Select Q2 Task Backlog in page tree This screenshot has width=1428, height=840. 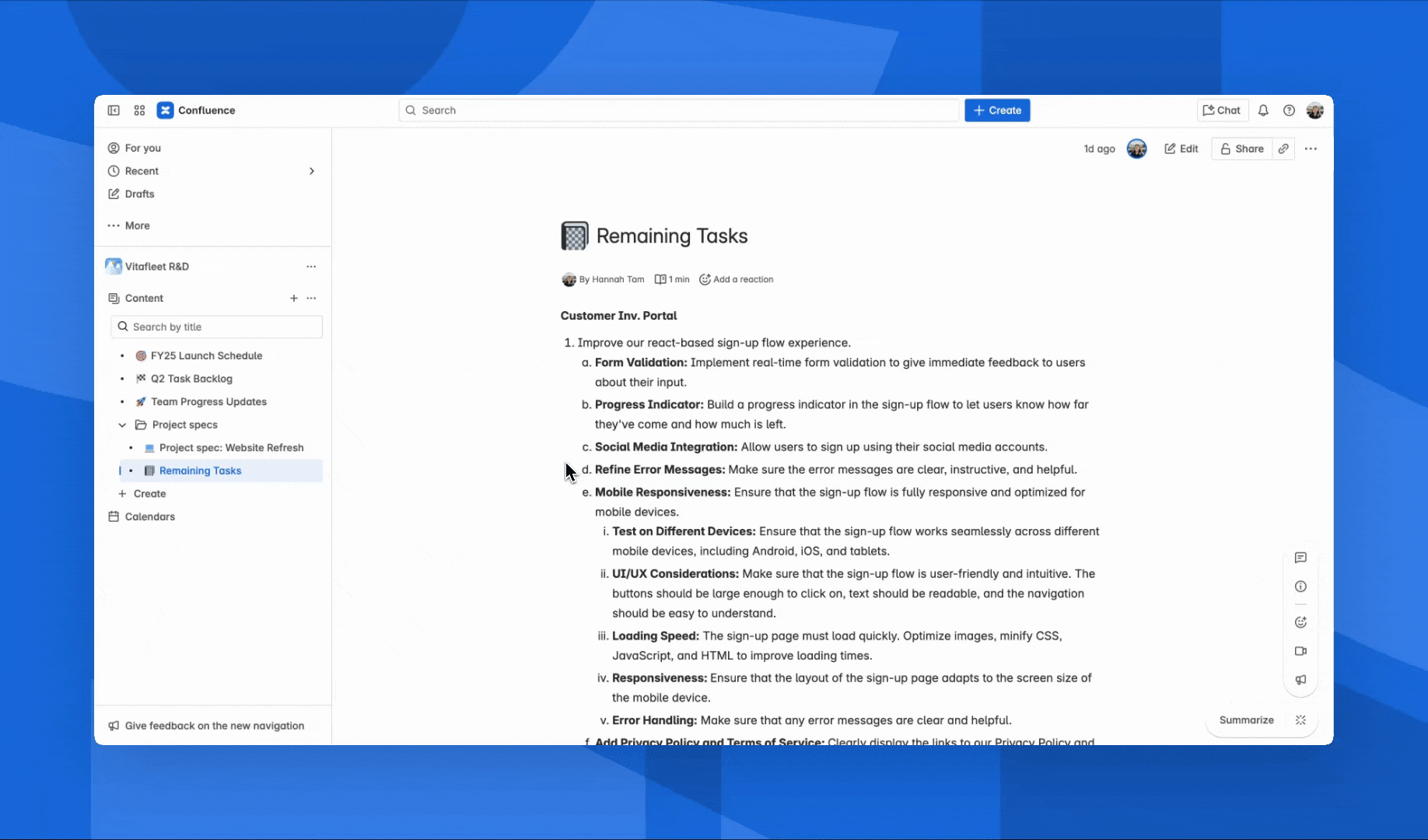(x=191, y=379)
